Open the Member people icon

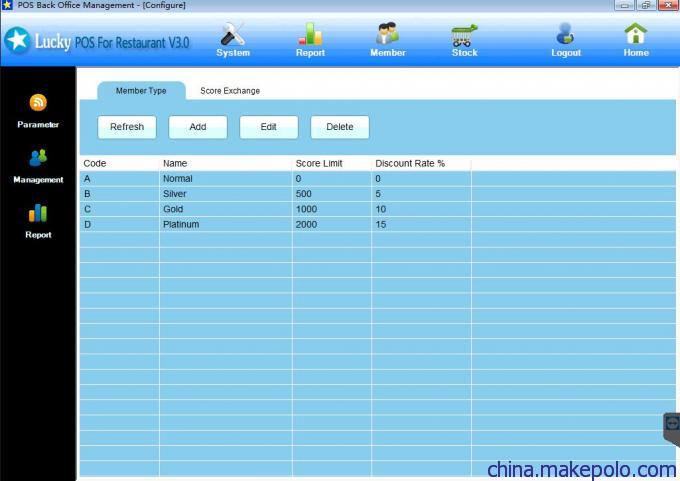tap(387, 33)
